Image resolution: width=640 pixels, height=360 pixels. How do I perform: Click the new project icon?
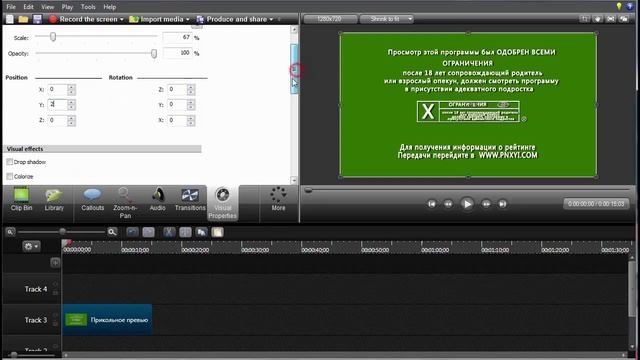click(x=9, y=19)
